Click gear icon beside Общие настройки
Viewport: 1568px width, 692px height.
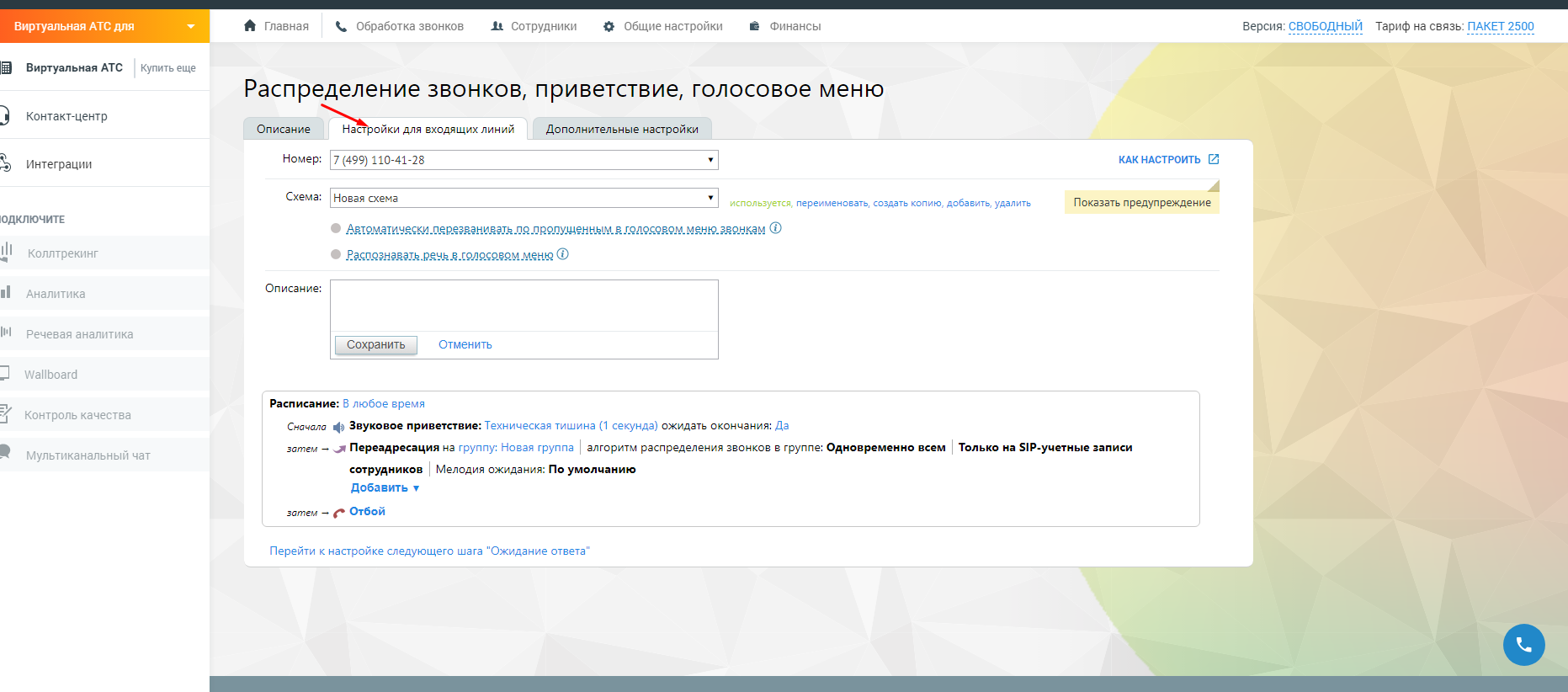609,26
